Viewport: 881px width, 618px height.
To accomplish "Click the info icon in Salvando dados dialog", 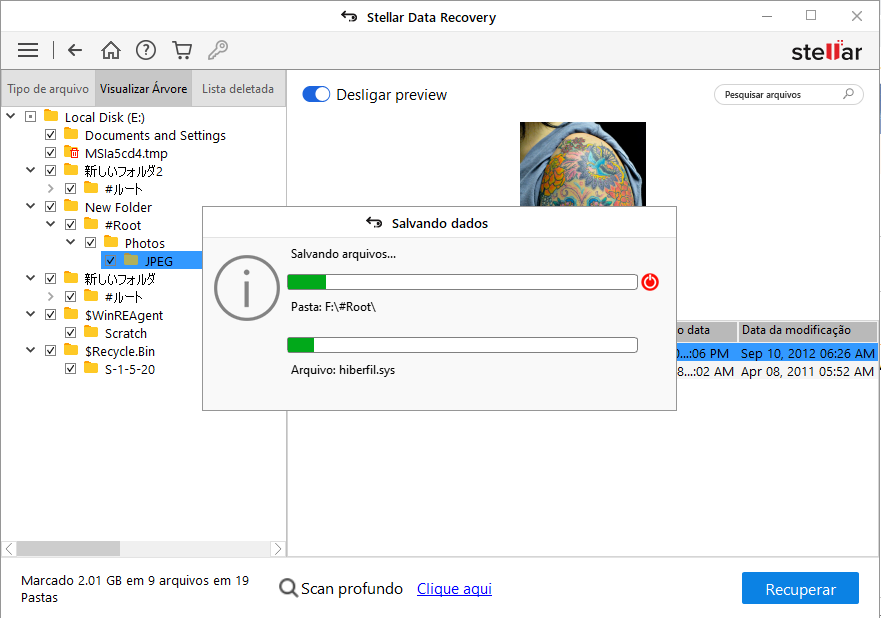I will [247, 288].
